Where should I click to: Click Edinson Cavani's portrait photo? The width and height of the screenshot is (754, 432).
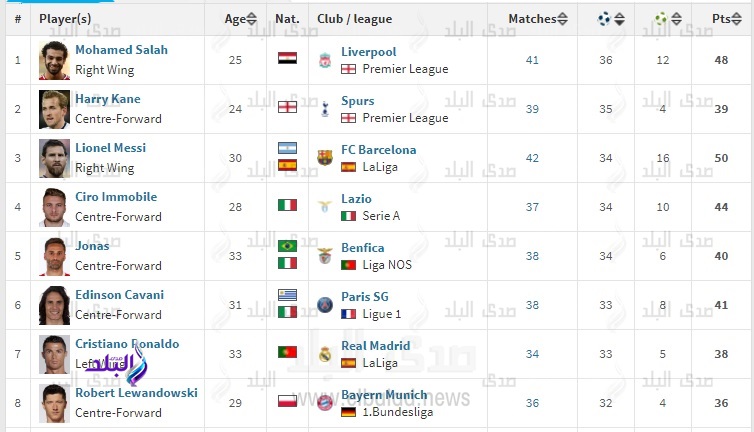(54, 305)
